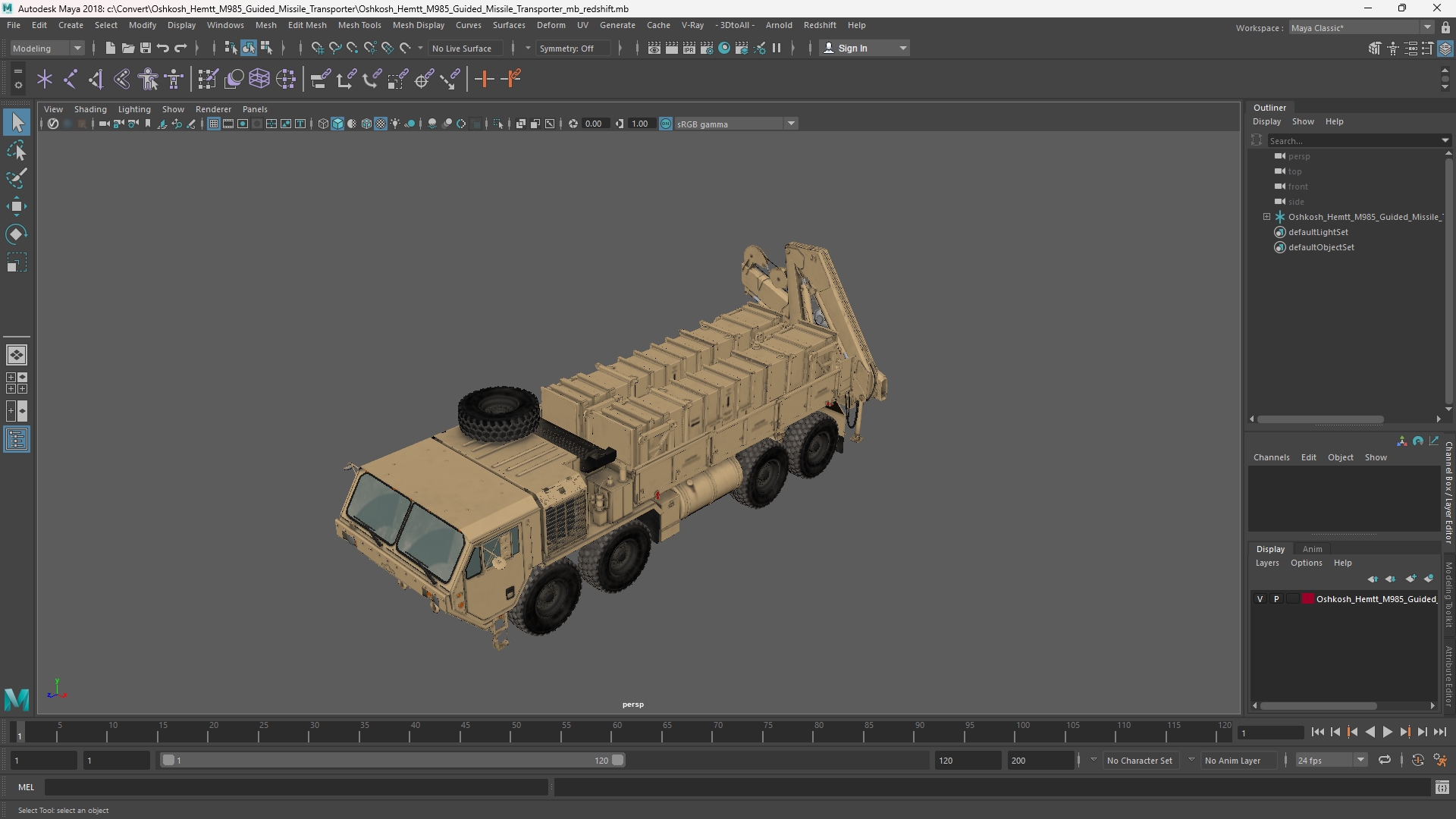This screenshot has height=819, width=1456.
Task: Open IPR render icon
Action: click(x=689, y=48)
